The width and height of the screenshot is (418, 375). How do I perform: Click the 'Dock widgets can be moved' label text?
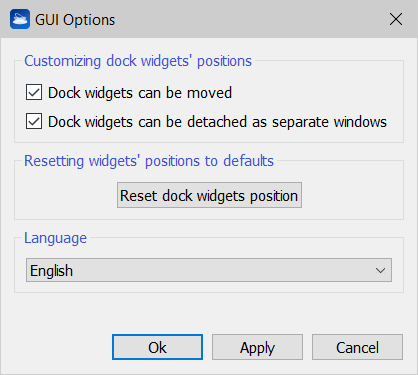tap(140, 93)
